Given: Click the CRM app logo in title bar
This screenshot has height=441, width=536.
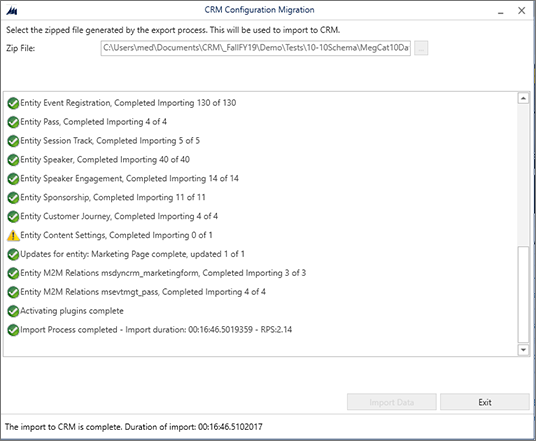Looking at the screenshot, I should [x=12, y=11].
